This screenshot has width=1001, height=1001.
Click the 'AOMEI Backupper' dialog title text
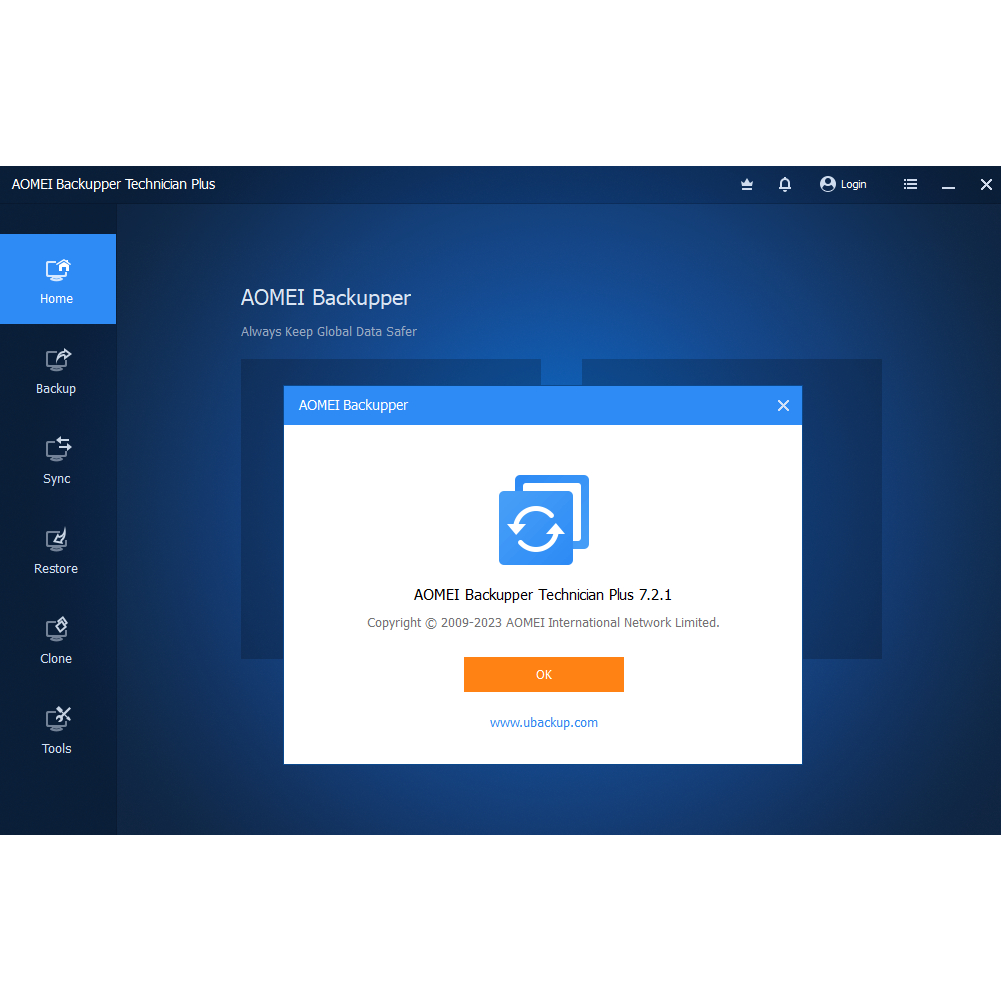(353, 405)
